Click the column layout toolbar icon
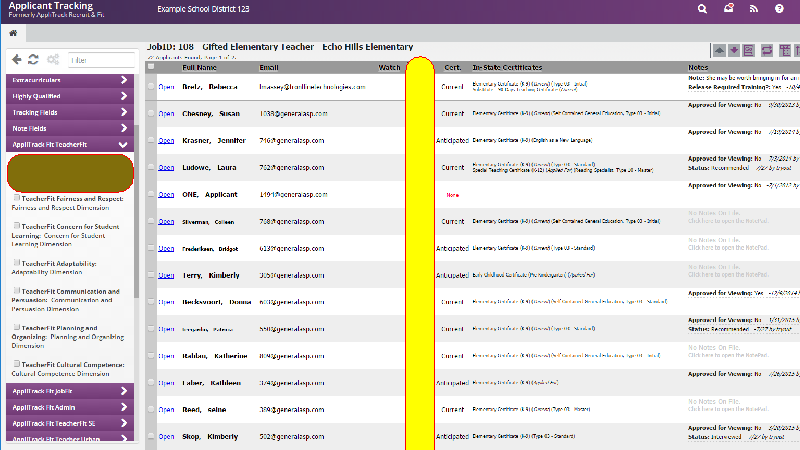 785,51
